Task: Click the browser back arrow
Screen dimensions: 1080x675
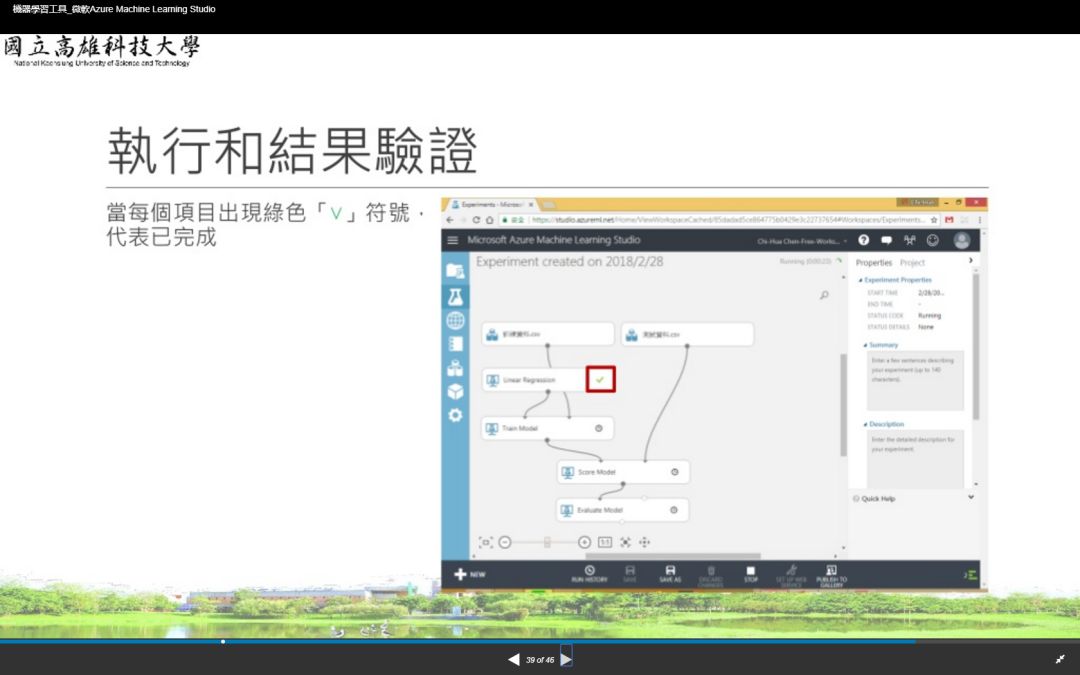Action: 450,220
